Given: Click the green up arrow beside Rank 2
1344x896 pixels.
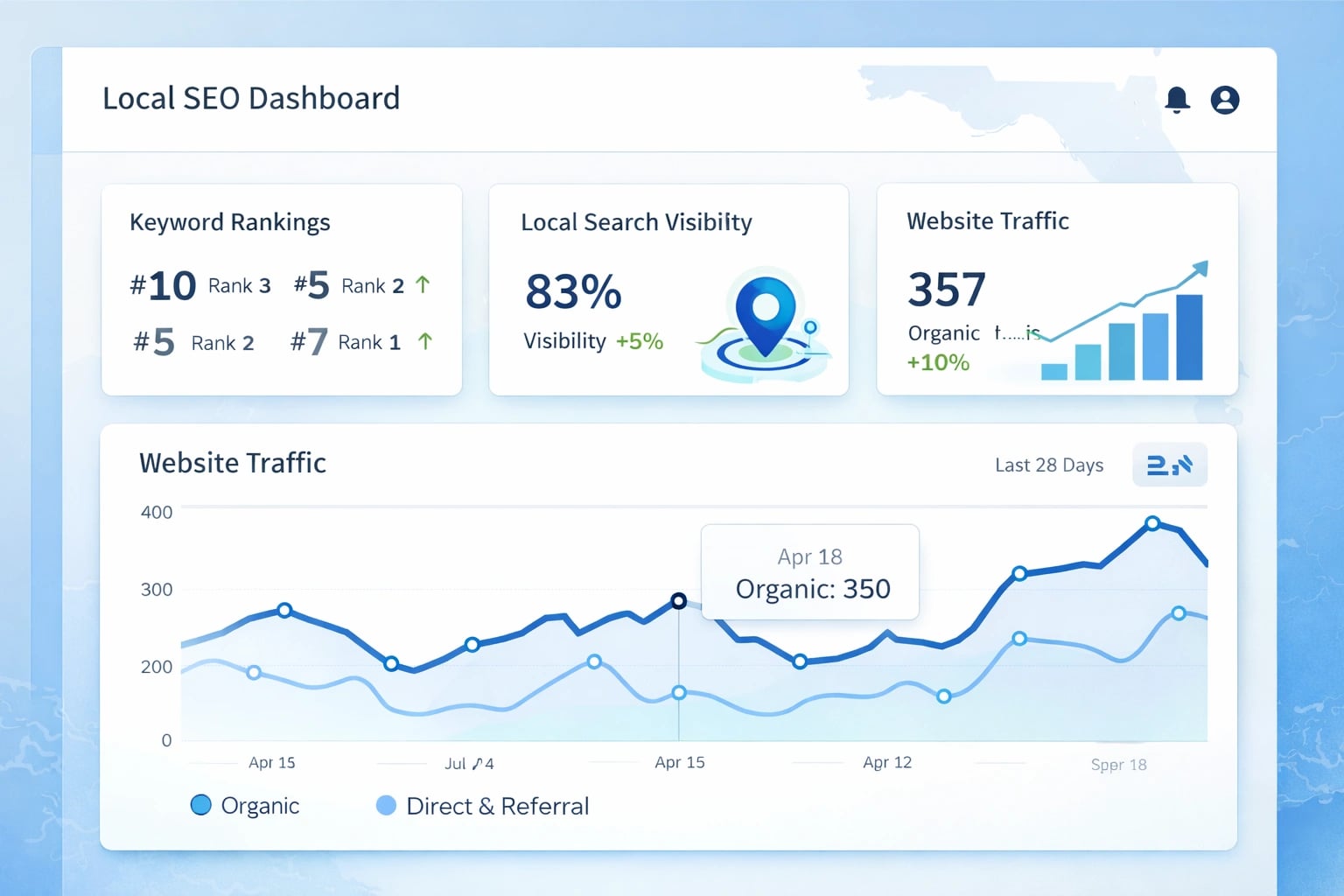Looking at the screenshot, I should [423, 283].
